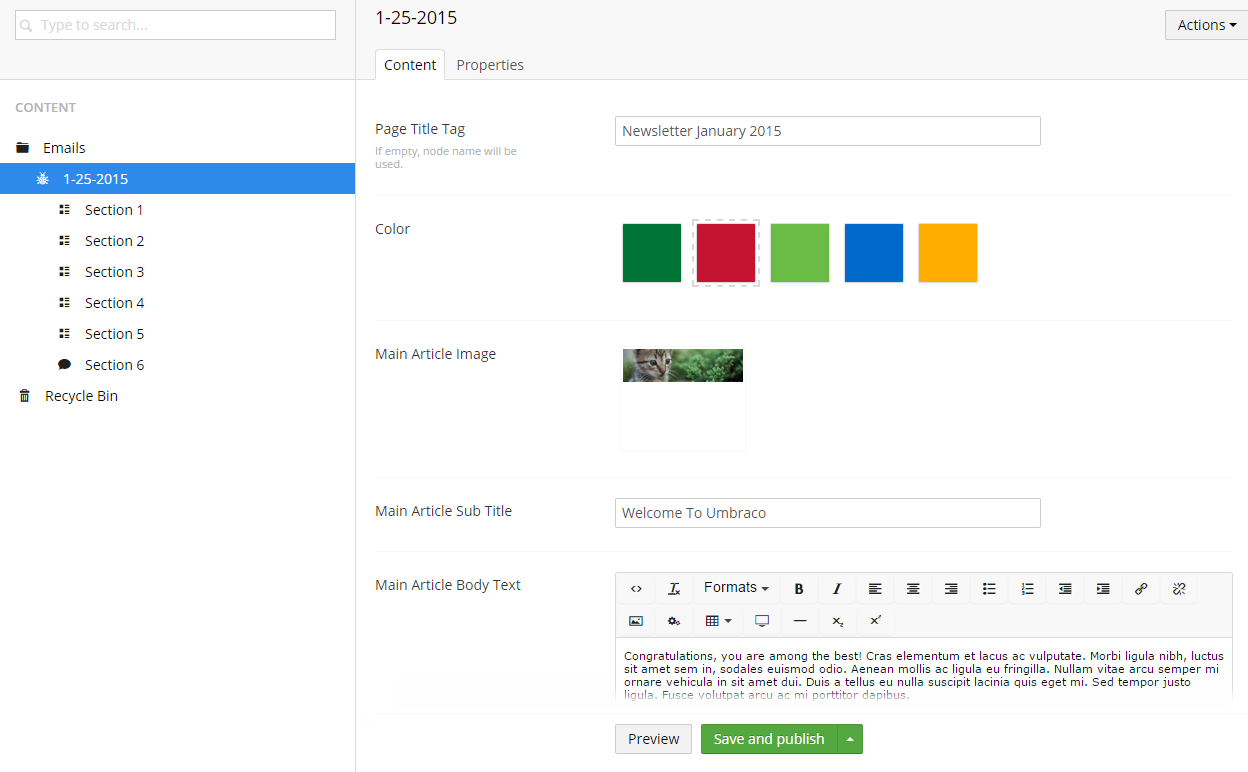Click the Preview button
This screenshot has width=1248, height=772.
653,739
